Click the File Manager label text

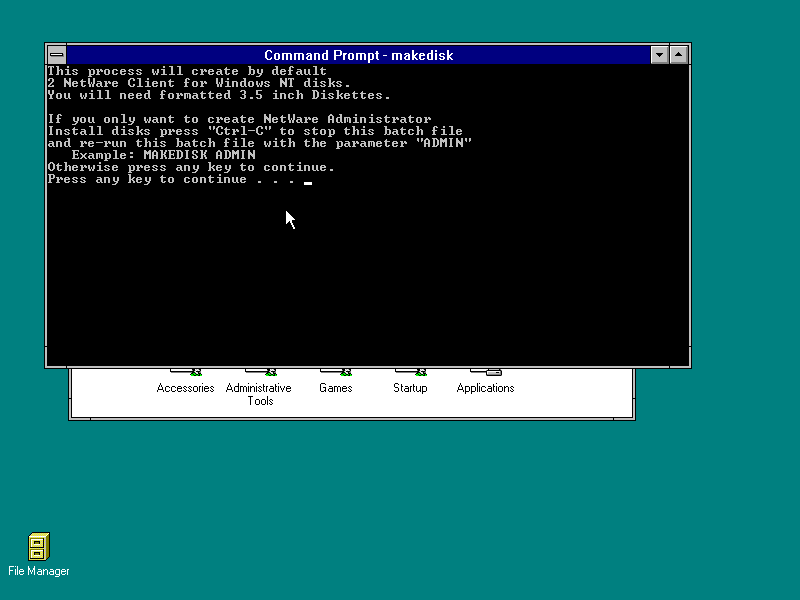click(39, 571)
